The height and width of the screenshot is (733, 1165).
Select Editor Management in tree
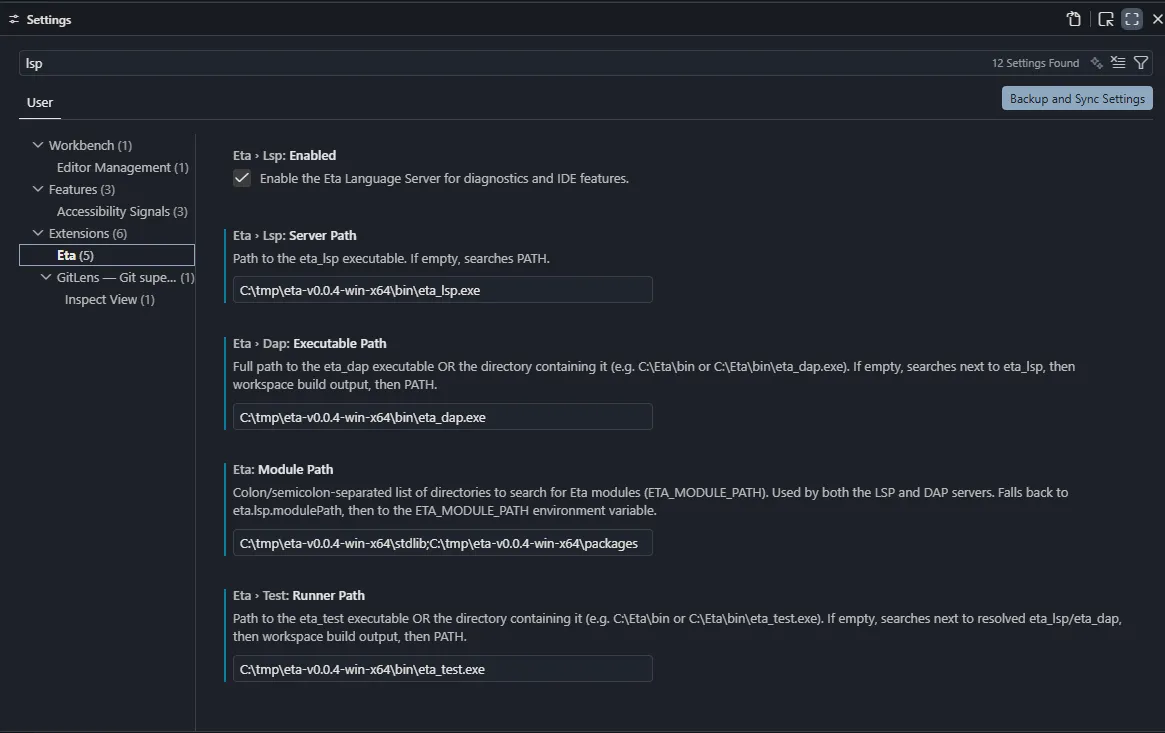[123, 168]
